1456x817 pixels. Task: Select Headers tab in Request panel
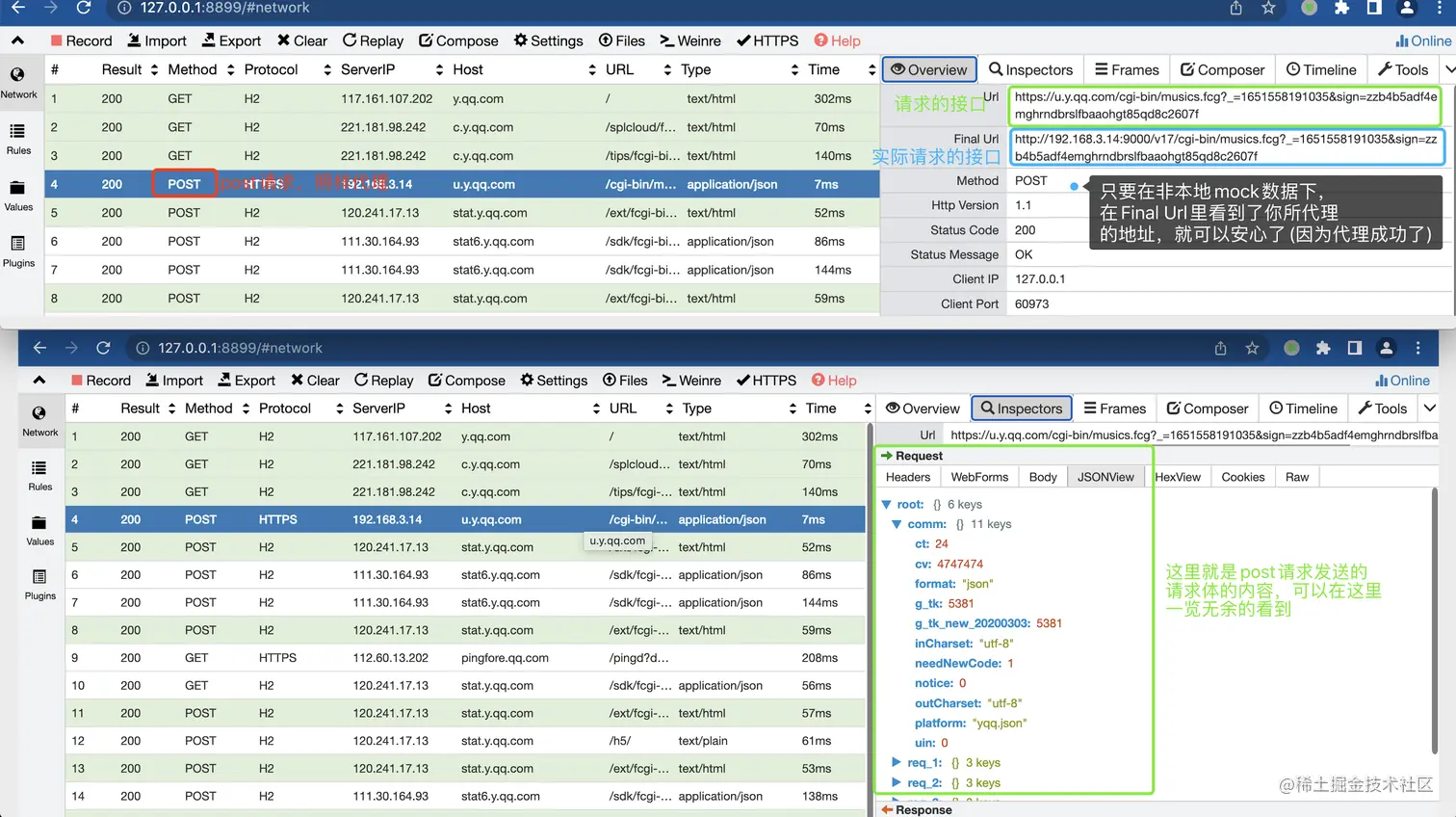click(x=908, y=477)
